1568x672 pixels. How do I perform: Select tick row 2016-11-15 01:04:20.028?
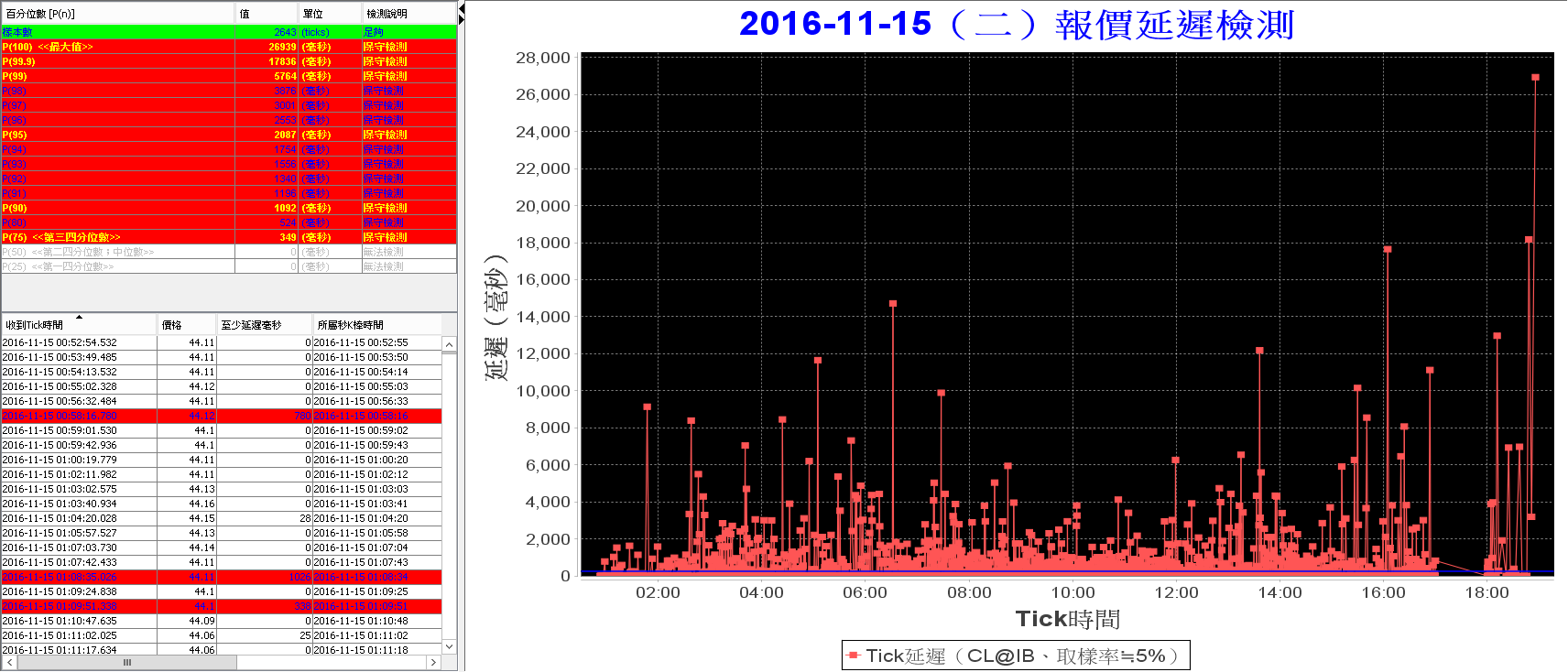point(222,518)
